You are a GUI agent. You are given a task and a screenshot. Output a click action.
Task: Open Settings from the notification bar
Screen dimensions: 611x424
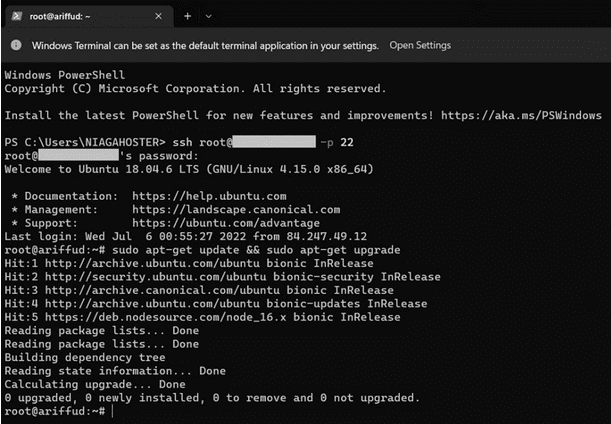point(420,46)
